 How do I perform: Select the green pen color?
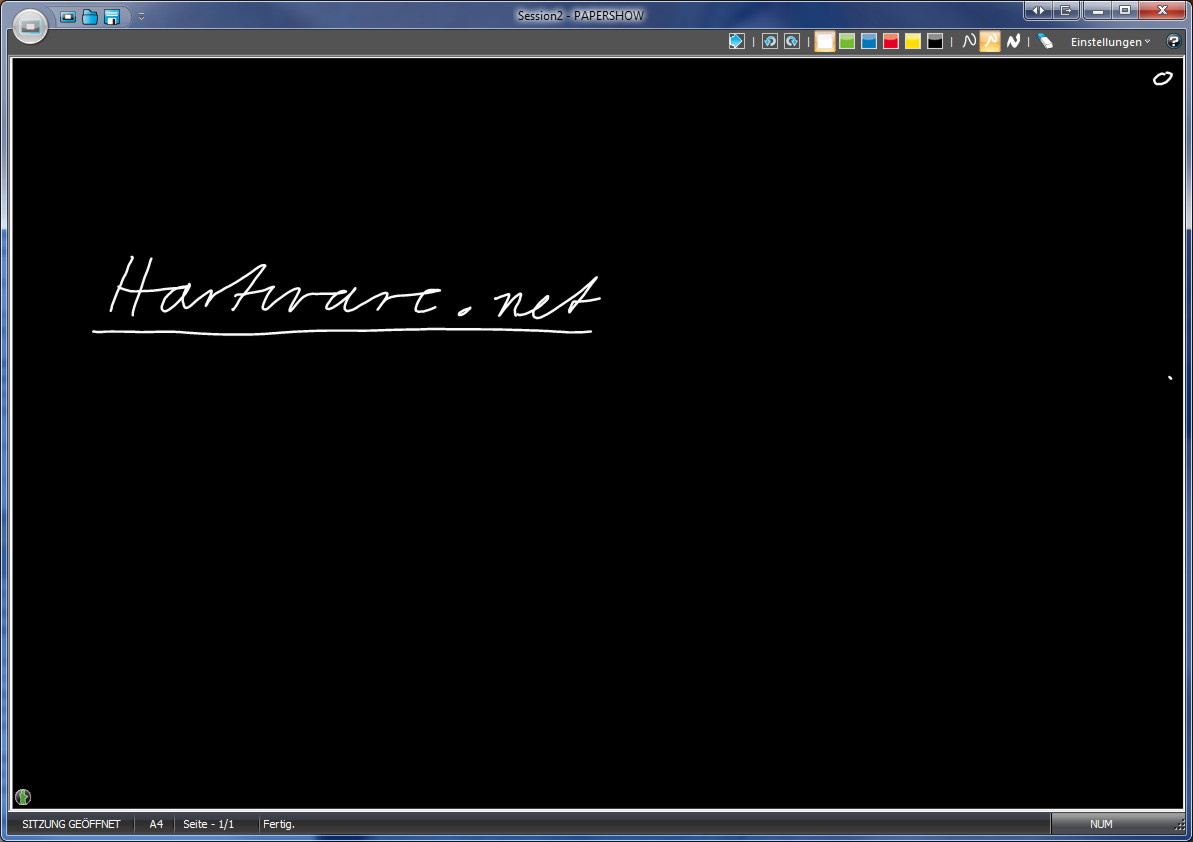tap(847, 41)
